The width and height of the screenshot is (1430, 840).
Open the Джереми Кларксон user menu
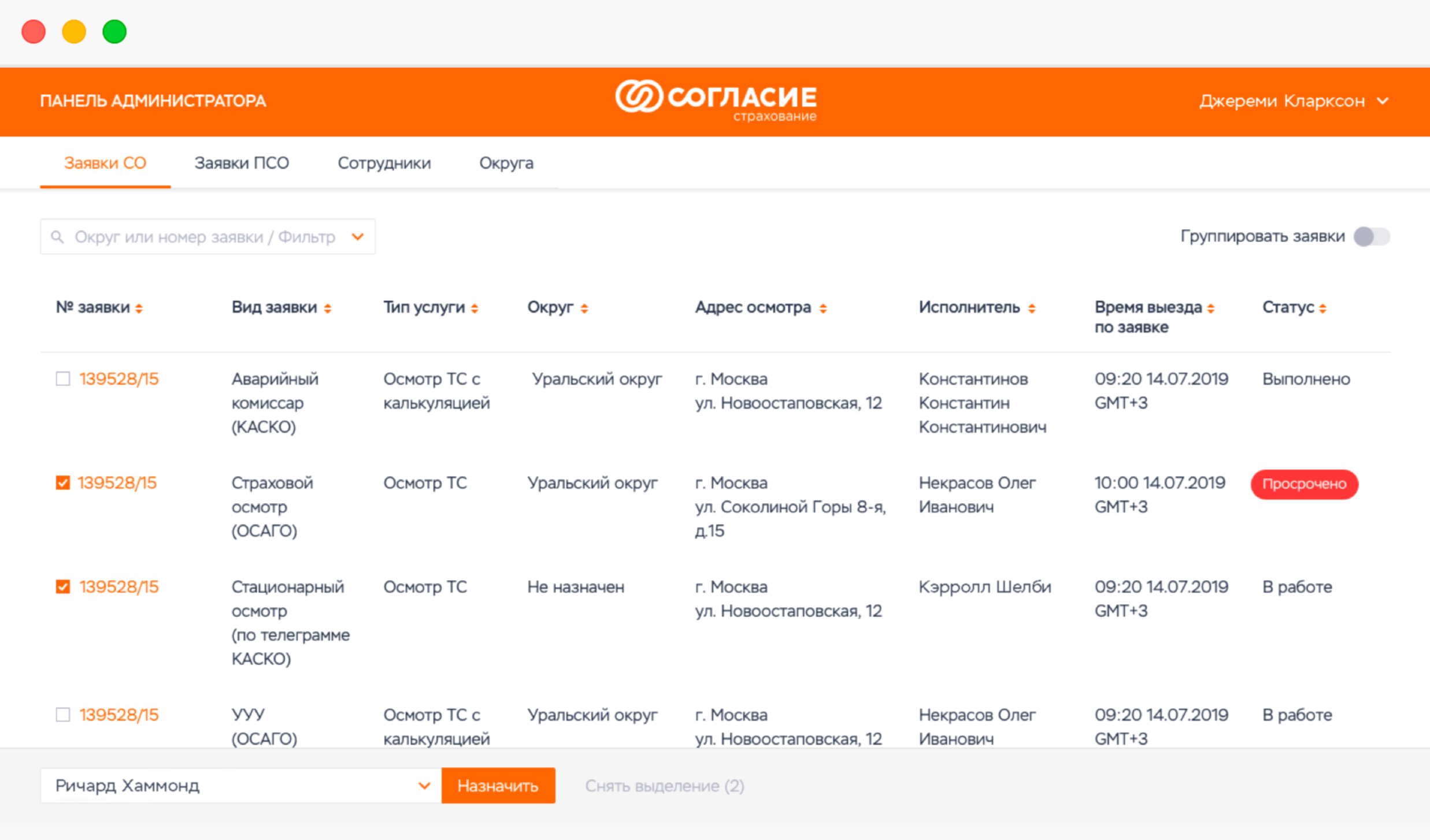(1294, 101)
